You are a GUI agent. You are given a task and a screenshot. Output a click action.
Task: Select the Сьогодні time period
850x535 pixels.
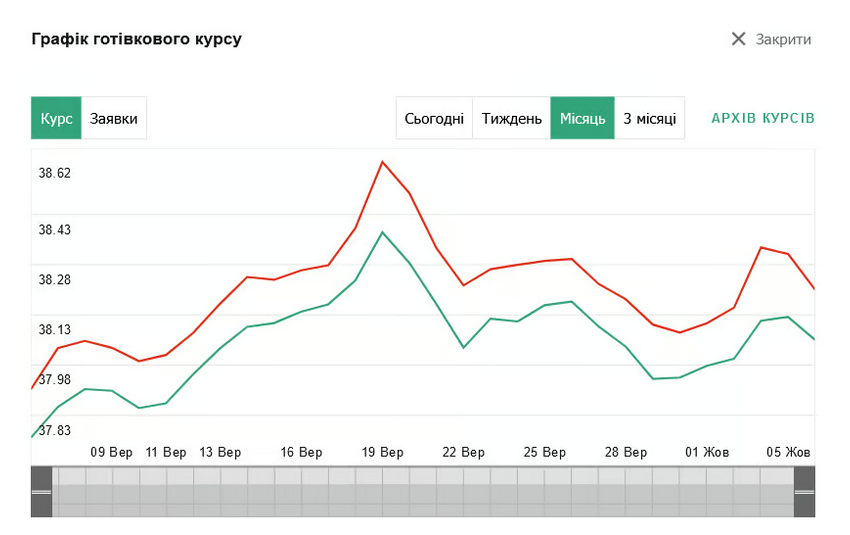(x=434, y=118)
